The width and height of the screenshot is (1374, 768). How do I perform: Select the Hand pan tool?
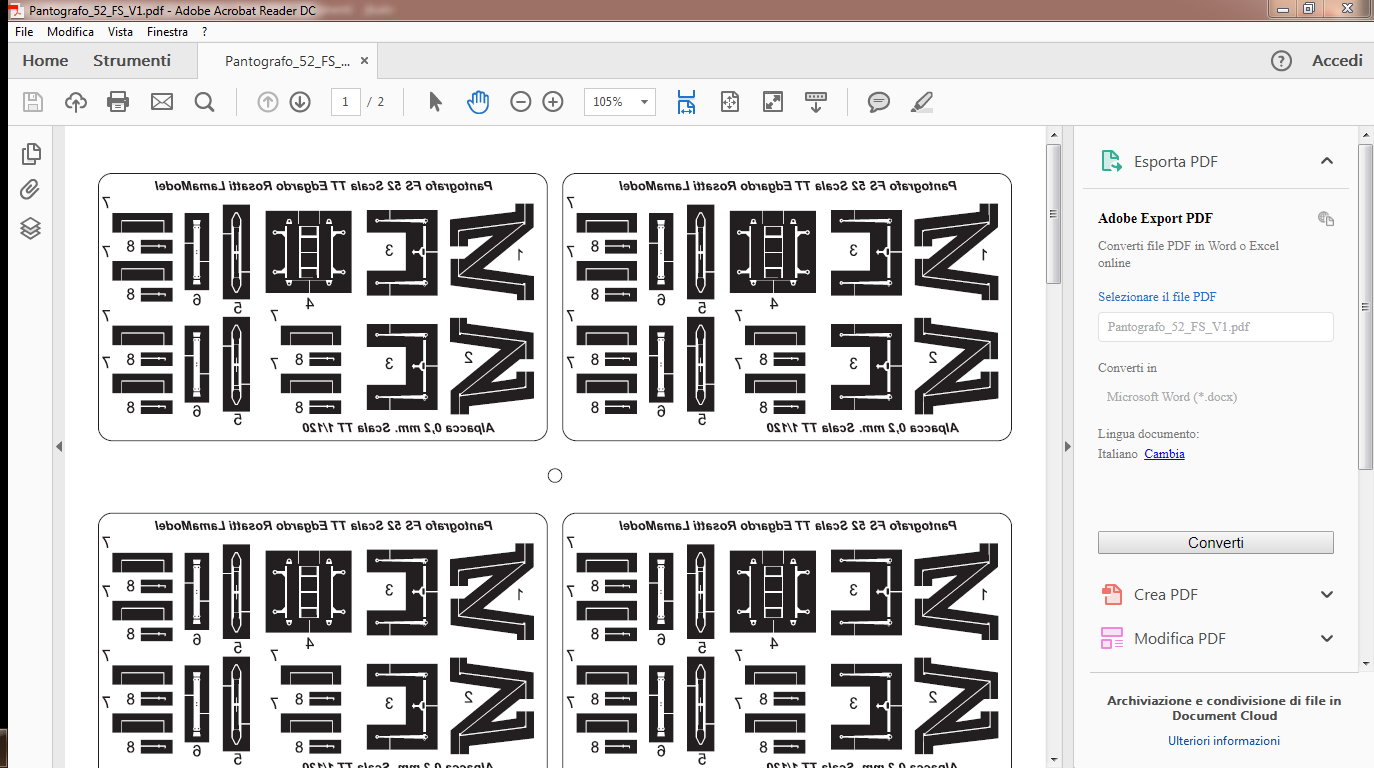478,102
